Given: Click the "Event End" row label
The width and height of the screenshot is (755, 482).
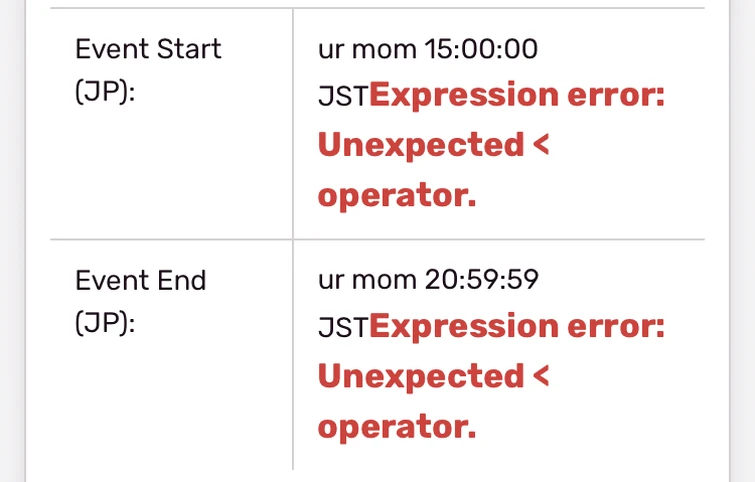Looking at the screenshot, I should (140, 280).
